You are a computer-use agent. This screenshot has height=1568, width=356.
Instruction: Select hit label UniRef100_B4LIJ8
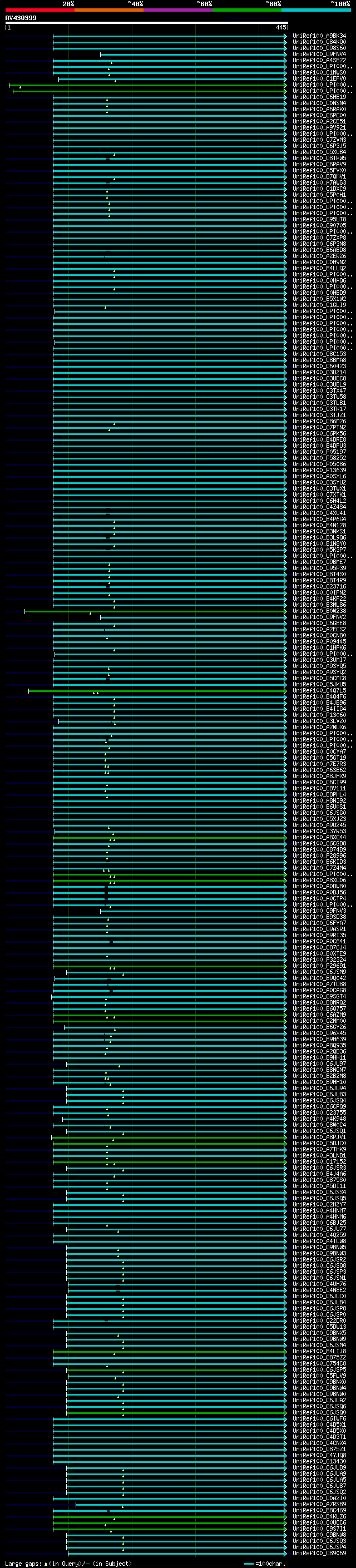[319, 1352]
